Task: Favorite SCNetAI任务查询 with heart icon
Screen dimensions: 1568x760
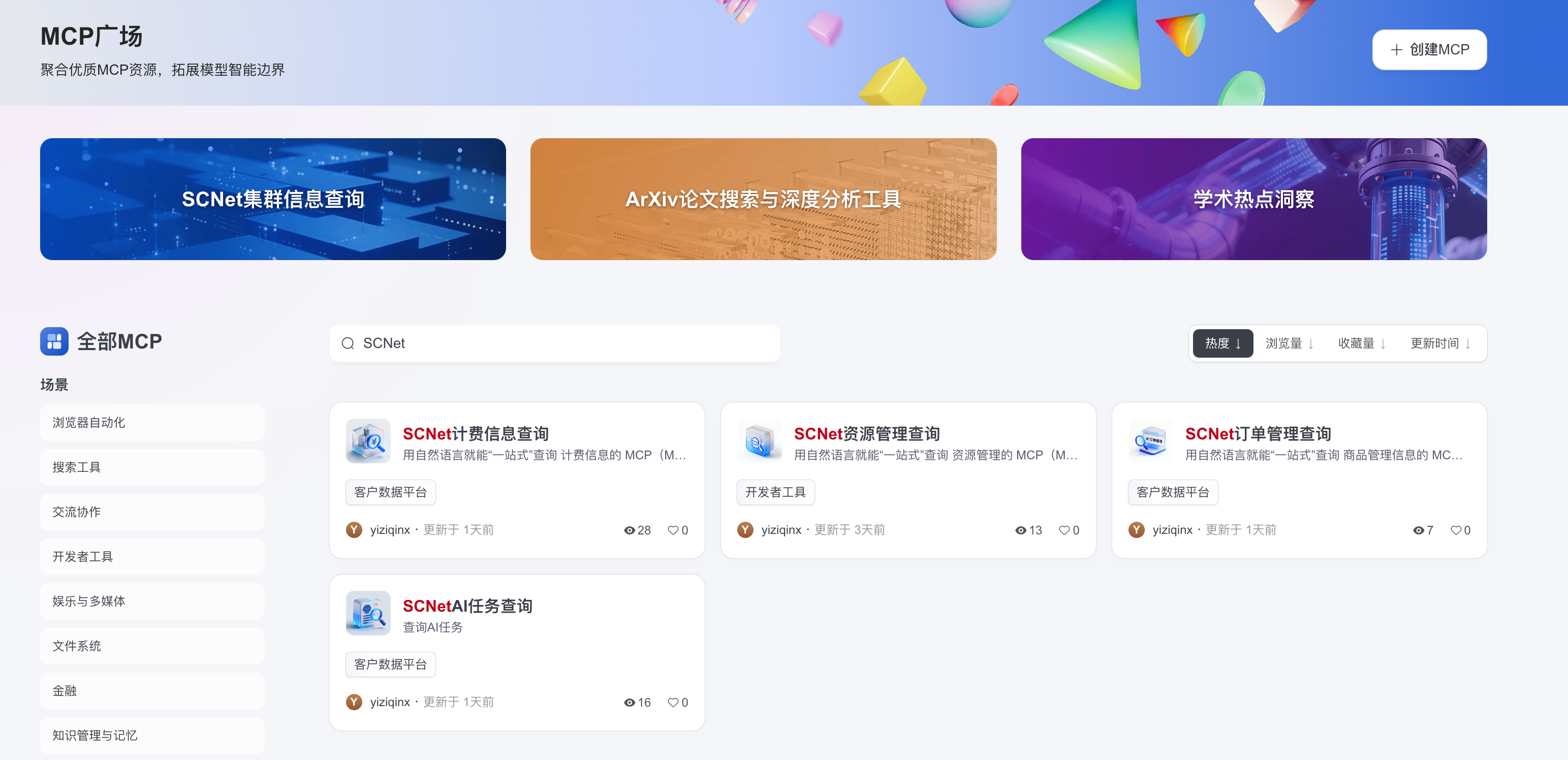Action: pos(673,703)
